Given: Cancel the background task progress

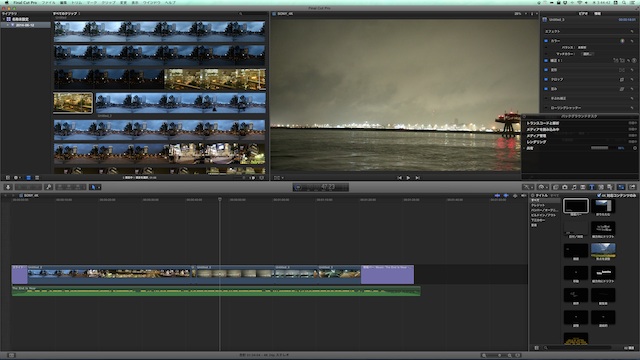Looking at the screenshot, I should pos(635,148).
